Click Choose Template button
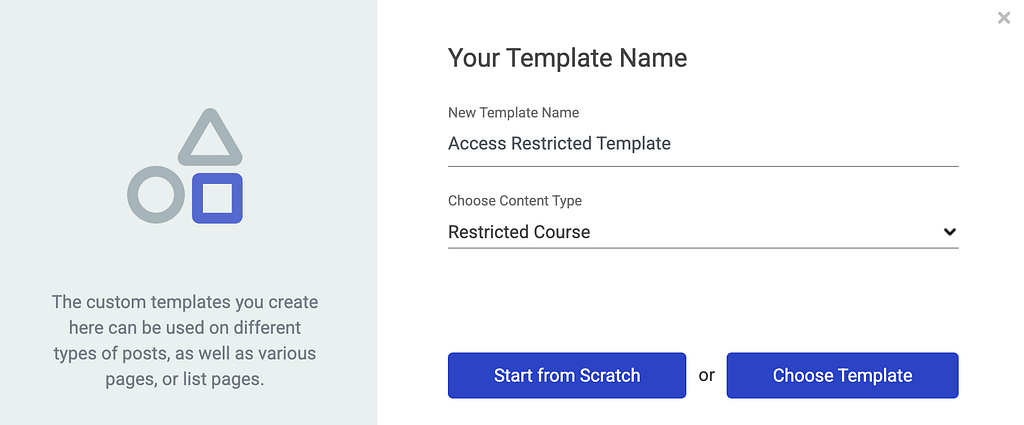Image resolution: width=1024 pixels, height=425 pixels. tap(842, 375)
